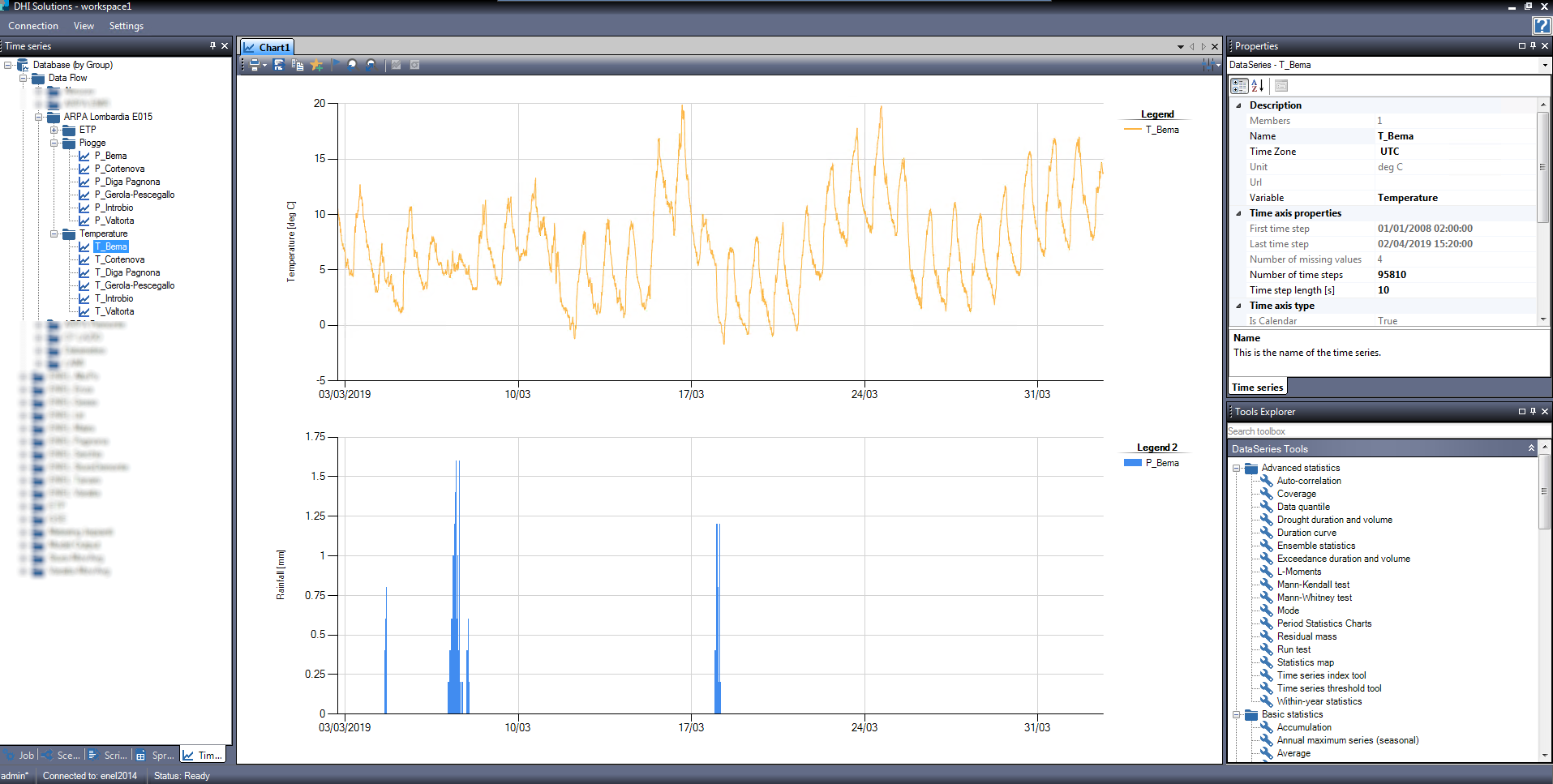Click the zoom previous magnifier icon
The image size is (1553, 784).
(352, 65)
